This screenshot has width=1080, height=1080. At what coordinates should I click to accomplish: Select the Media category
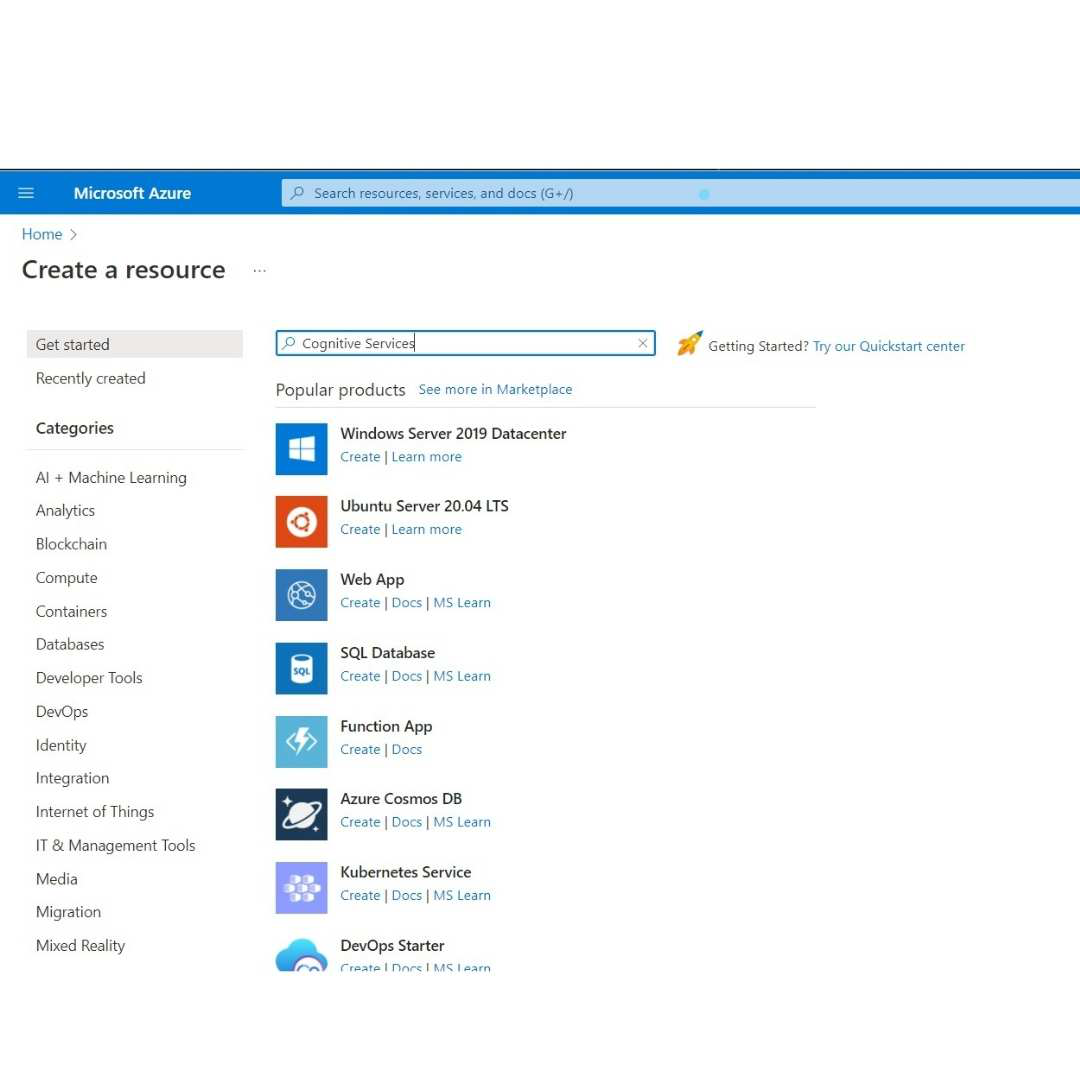[56, 879]
